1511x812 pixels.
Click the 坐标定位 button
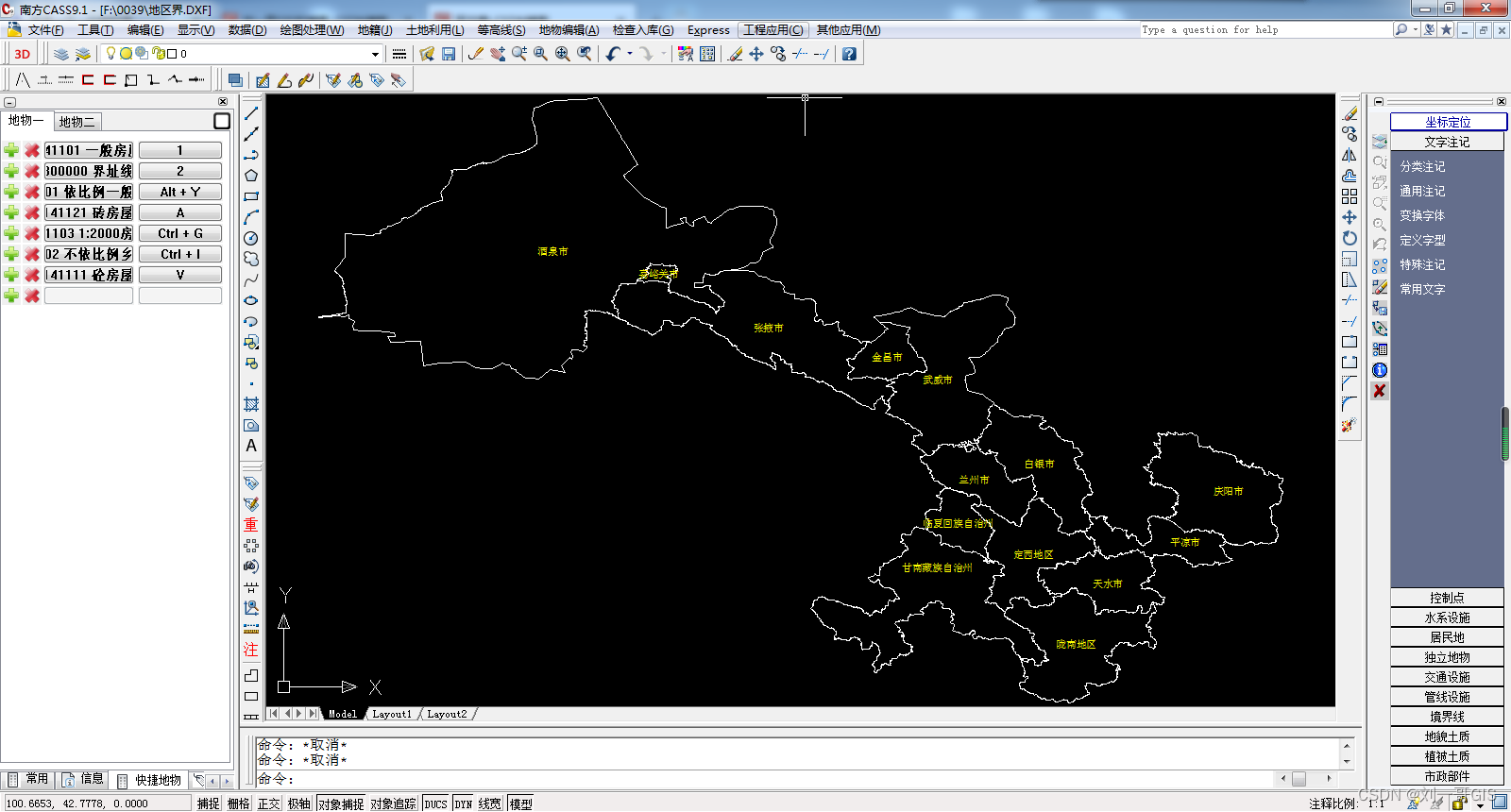(x=1448, y=122)
